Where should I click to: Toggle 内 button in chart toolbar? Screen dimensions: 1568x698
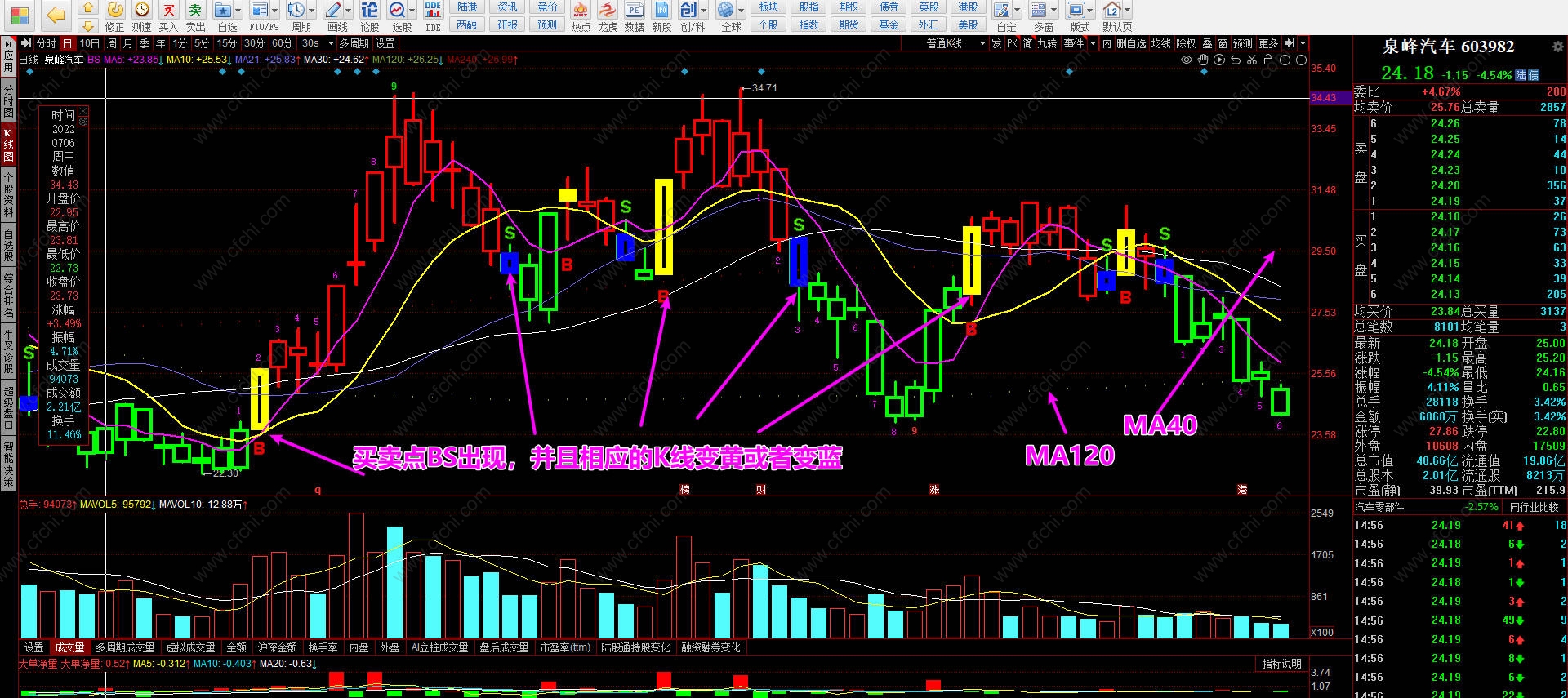coord(1107,43)
